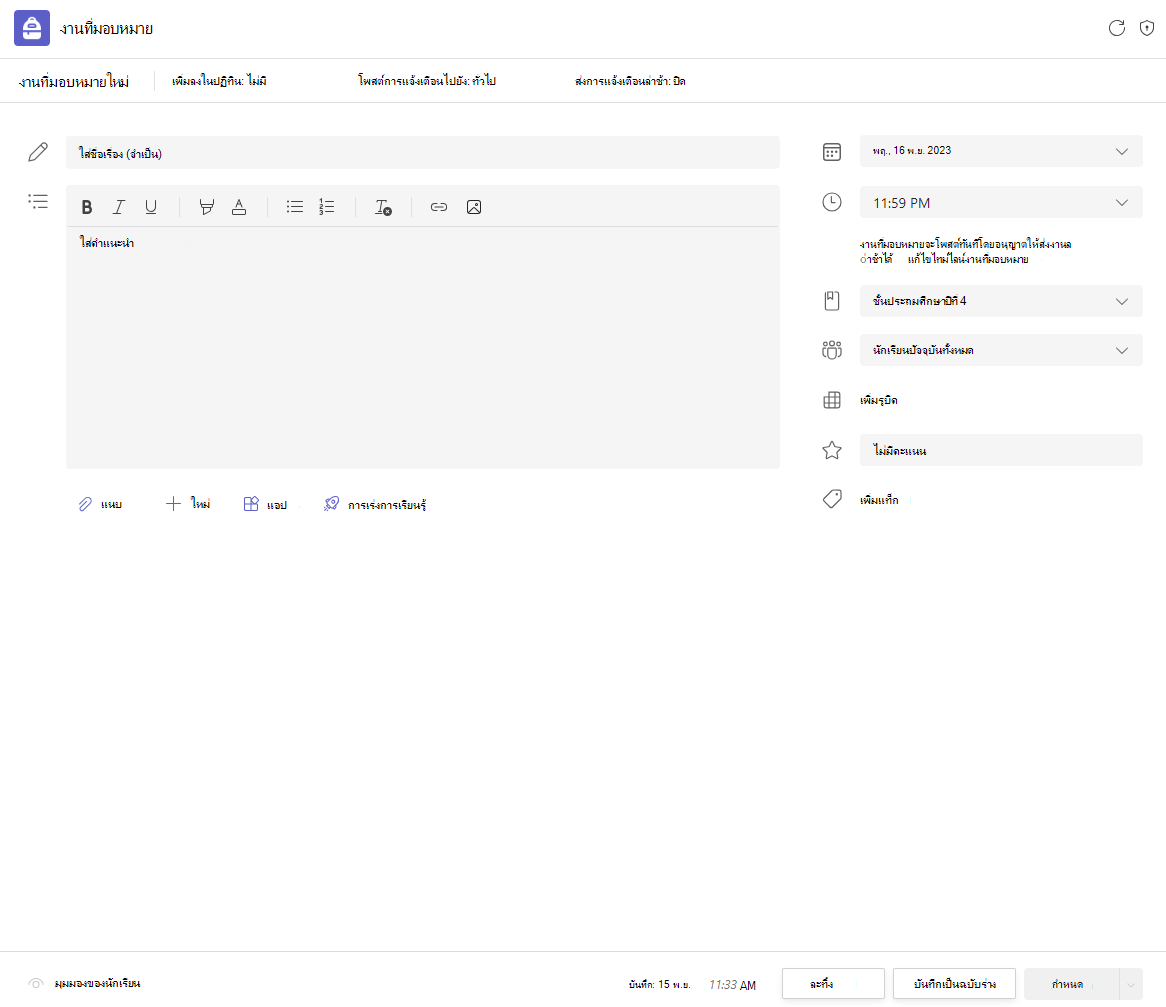Open the add to calendar setting
This screenshot has width=1166, height=1007.
coord(219,81)
